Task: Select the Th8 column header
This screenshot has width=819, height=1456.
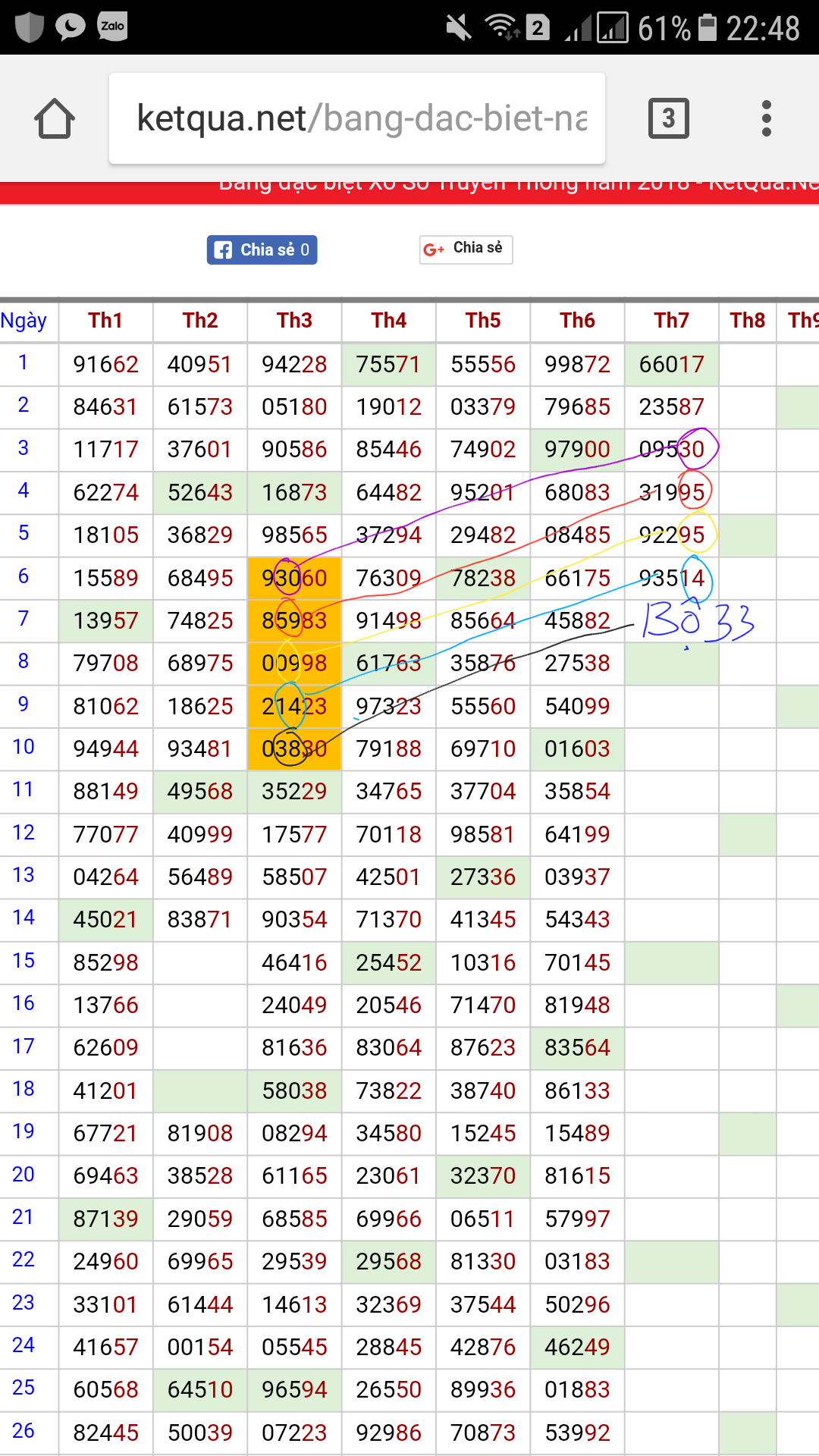Action: 748,321
